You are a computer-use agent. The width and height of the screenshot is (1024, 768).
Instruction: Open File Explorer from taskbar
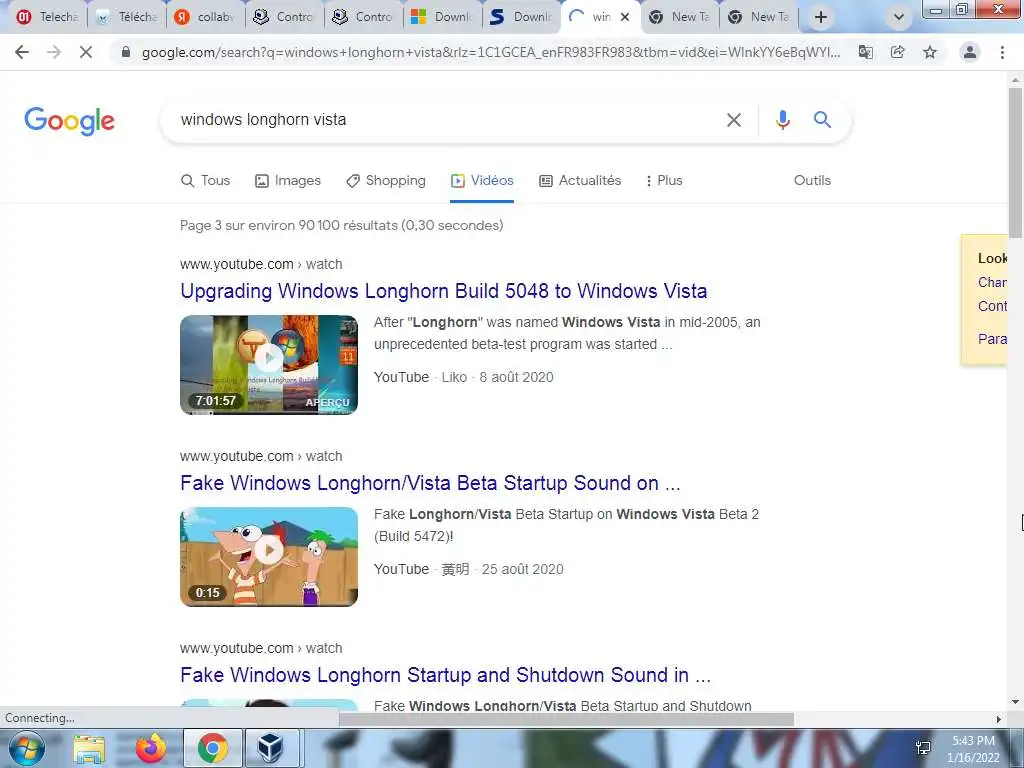pyautogui.click(x=89, y=748)
